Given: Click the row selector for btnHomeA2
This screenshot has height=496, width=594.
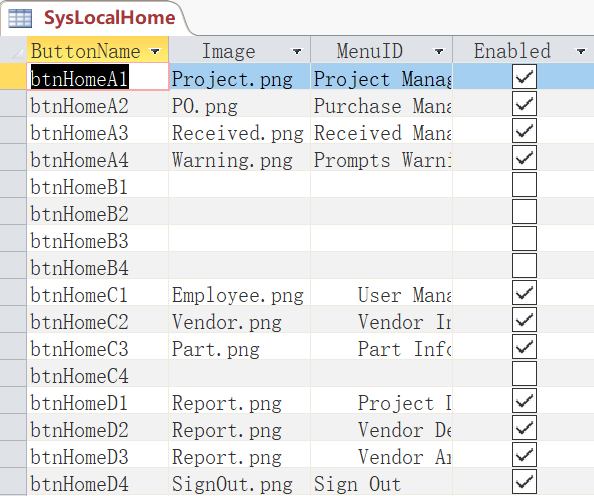Looking at the screenshot, I should coord(13,103).
